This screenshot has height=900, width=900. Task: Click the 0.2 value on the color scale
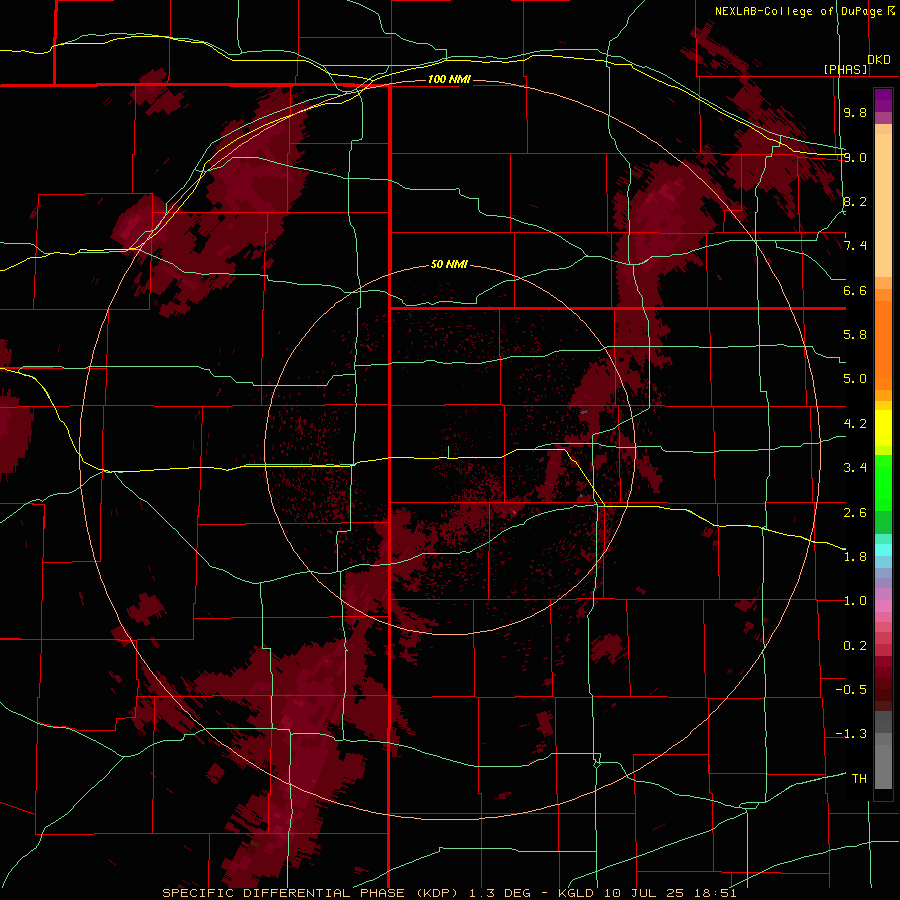(855, 646)
